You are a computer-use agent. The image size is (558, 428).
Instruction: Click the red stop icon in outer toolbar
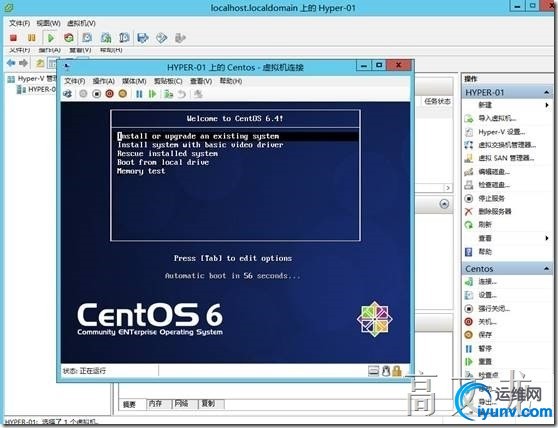pos(14,38)
